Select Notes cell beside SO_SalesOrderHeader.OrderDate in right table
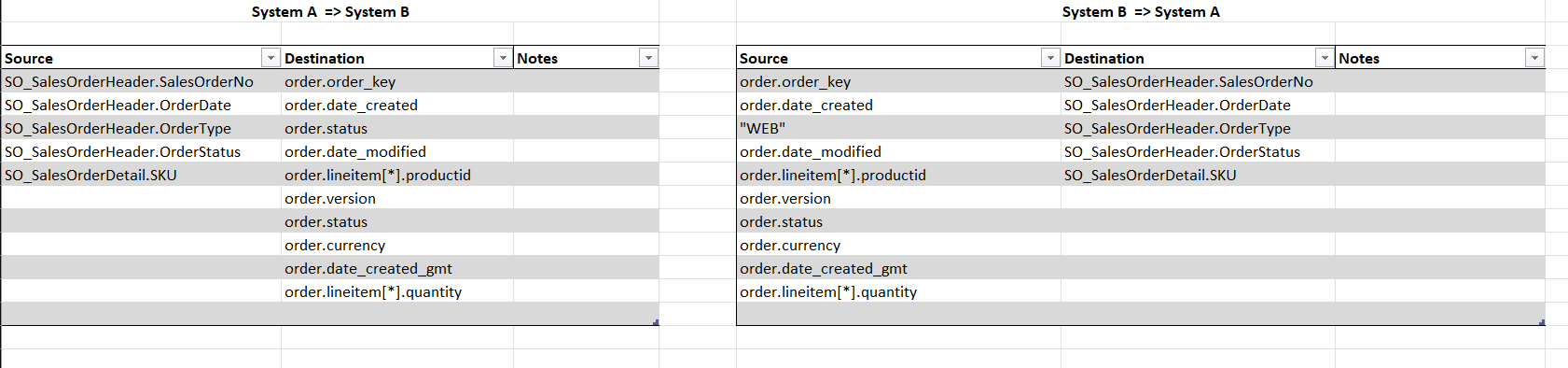This screenshot has height=368, width=1568. point(1440,105)
